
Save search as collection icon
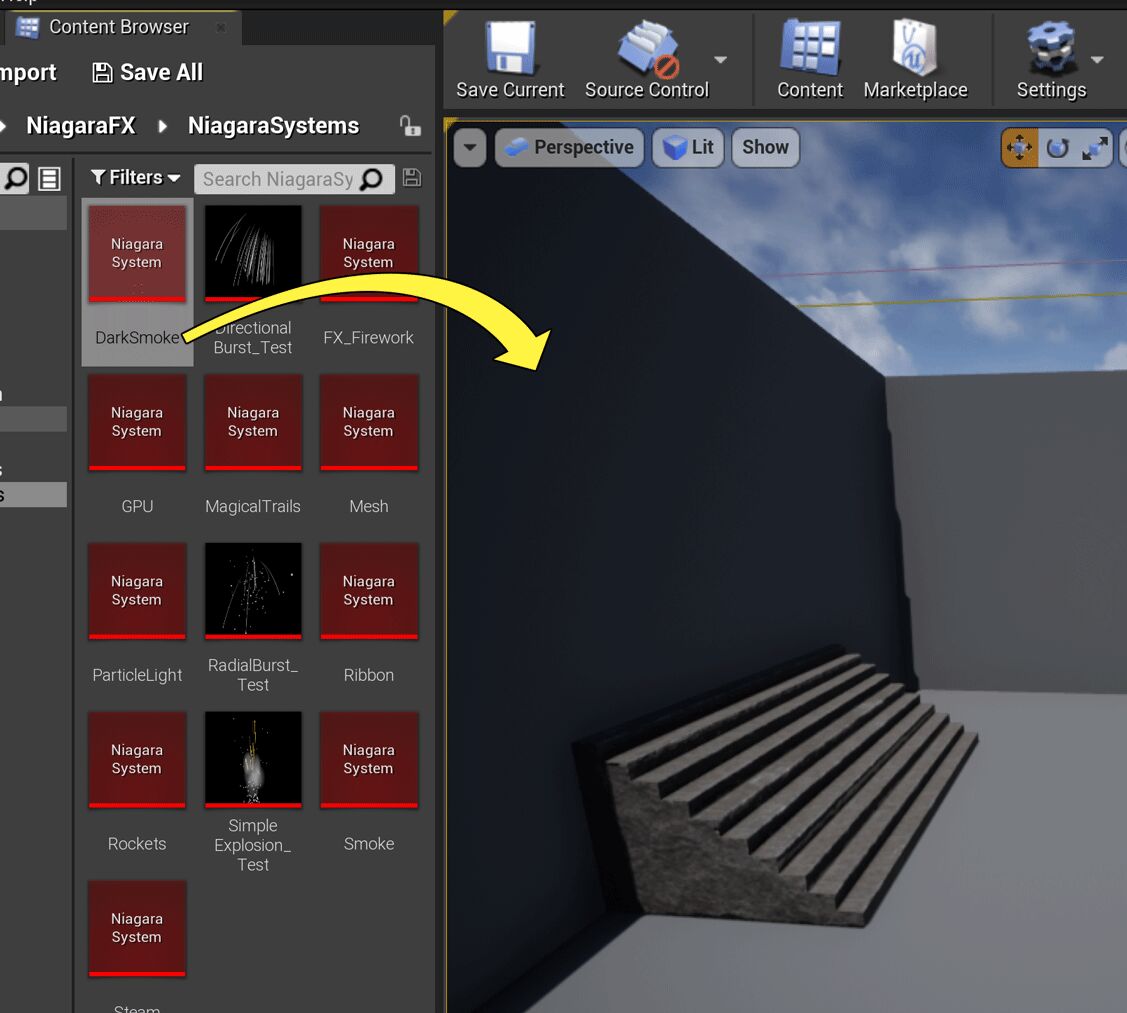[x=412, y=178]
